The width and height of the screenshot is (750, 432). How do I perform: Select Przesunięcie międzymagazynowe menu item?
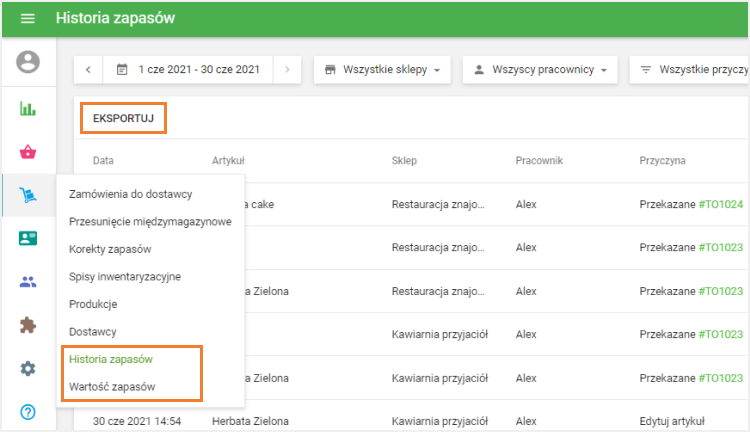tap(150, 222)
